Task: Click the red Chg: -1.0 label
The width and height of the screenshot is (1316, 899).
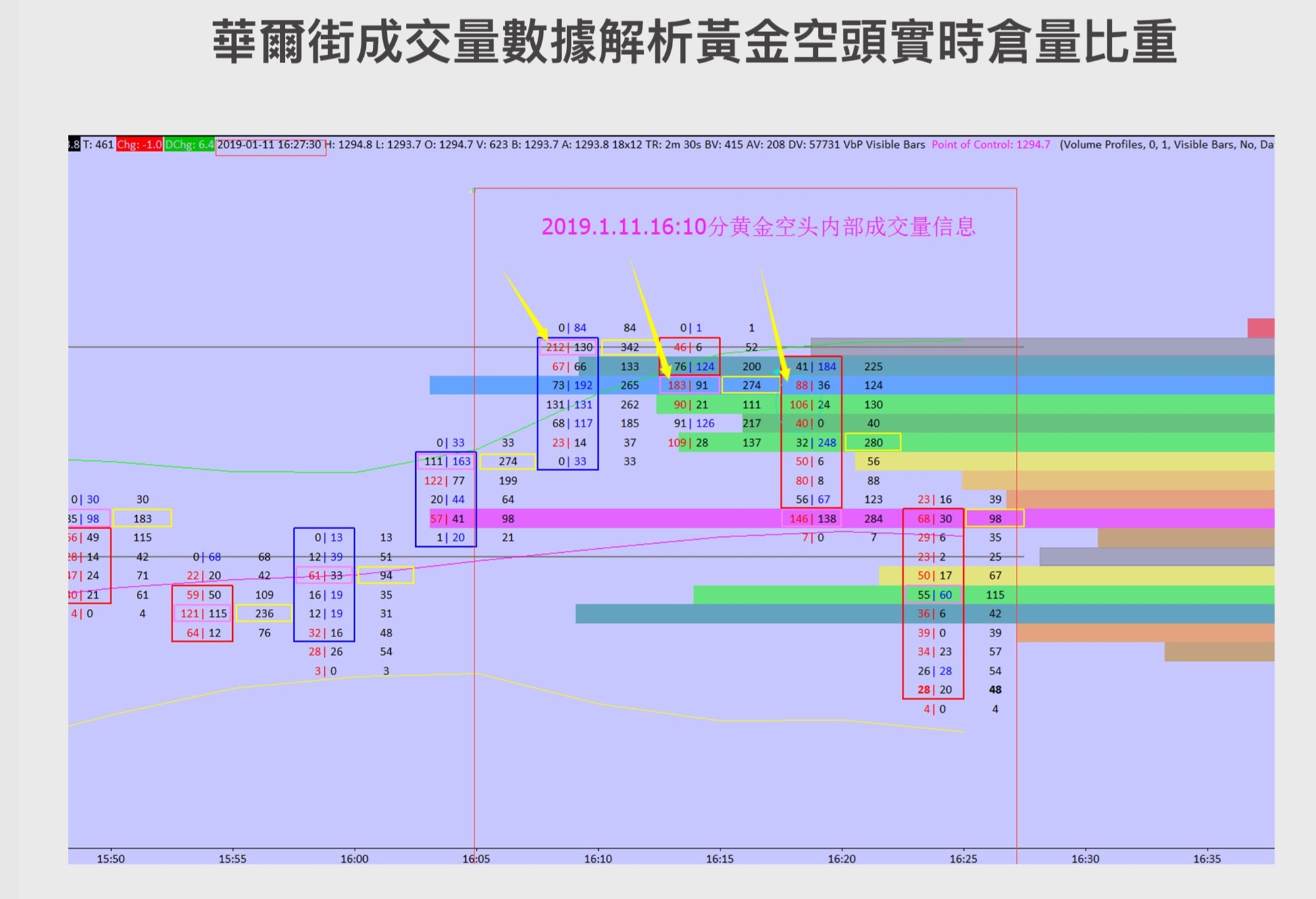Action: point(139,145)
